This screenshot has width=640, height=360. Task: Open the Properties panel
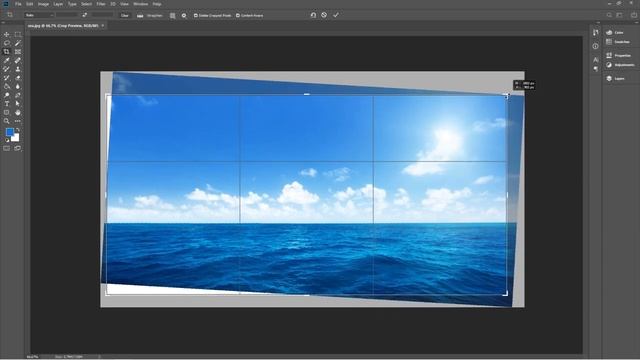(618, 56)
